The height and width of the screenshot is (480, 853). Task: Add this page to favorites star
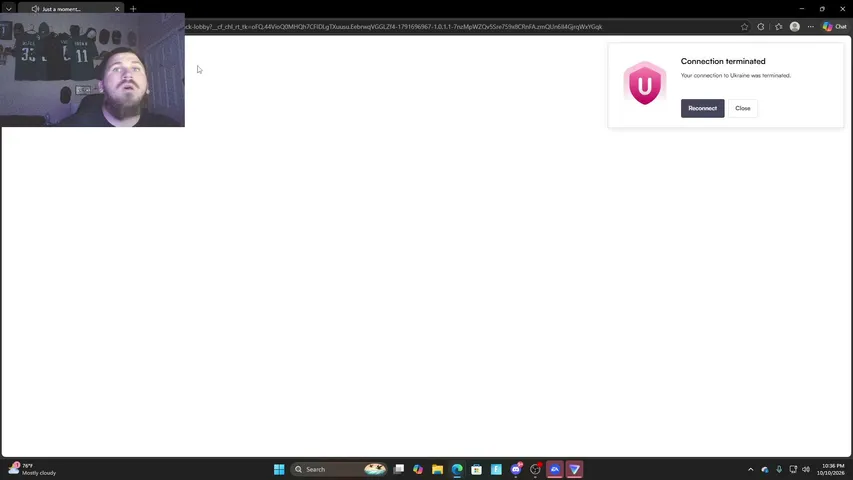point(744,27)
